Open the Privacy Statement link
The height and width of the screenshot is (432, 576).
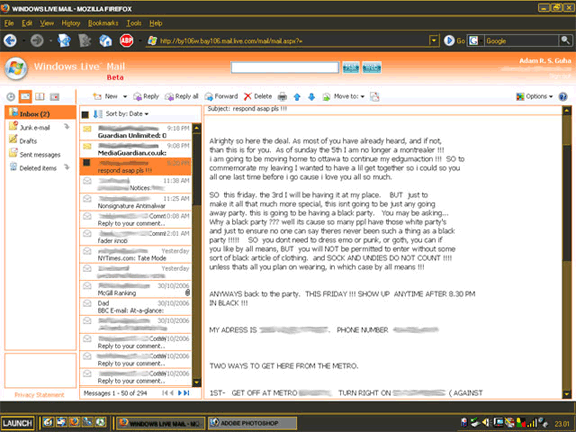(x=39, y=395)
